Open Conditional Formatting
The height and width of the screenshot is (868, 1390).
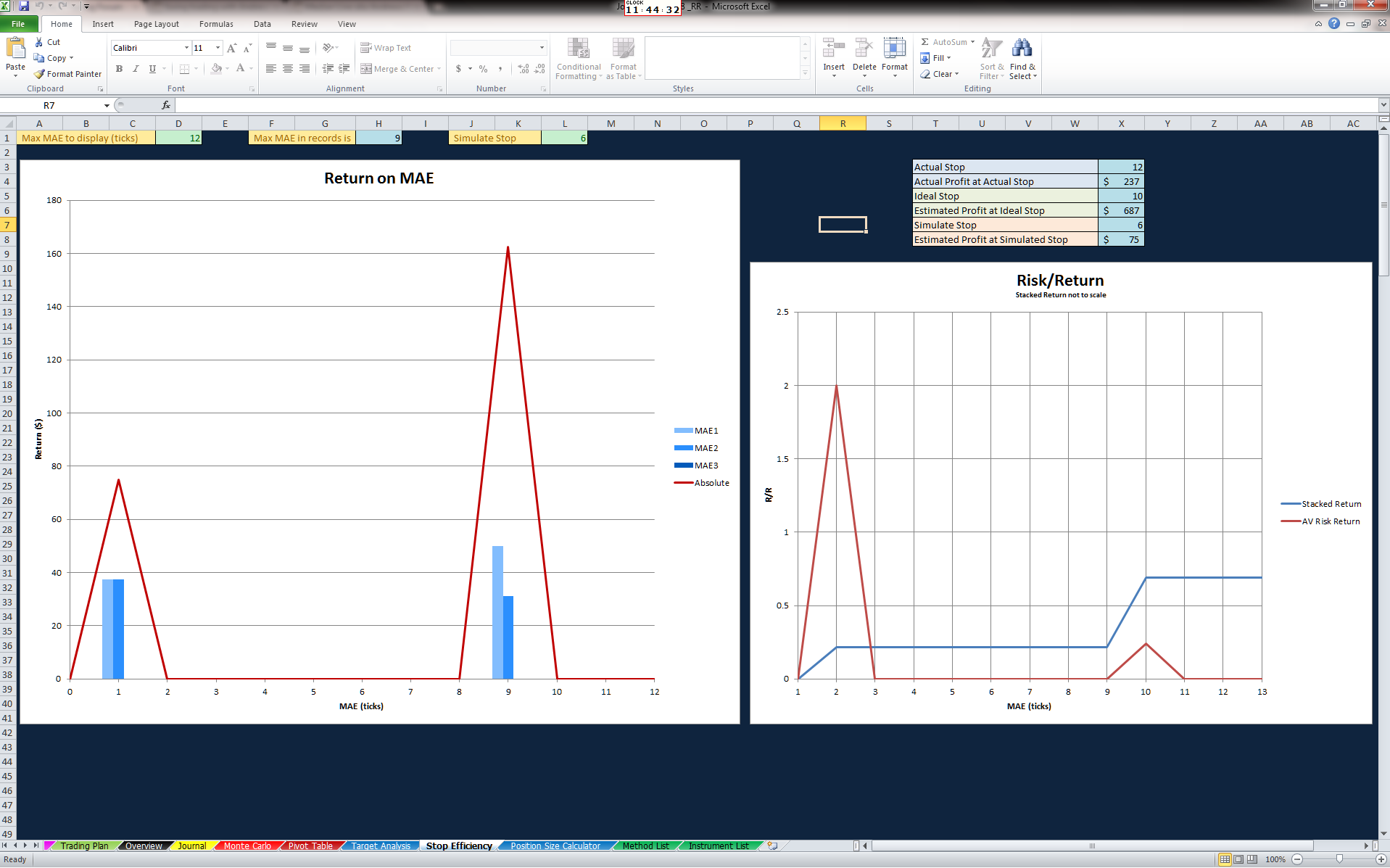579,59
